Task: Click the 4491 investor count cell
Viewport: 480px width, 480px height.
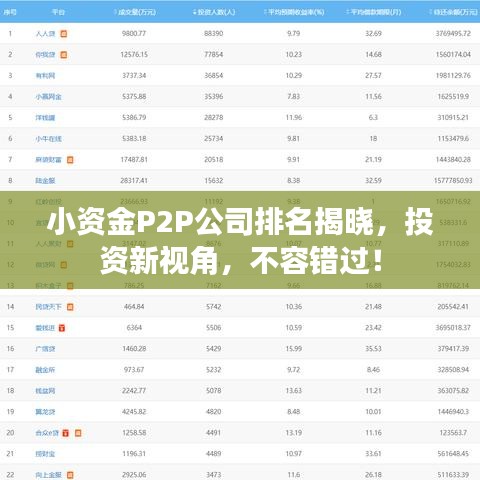Action: 214,433
